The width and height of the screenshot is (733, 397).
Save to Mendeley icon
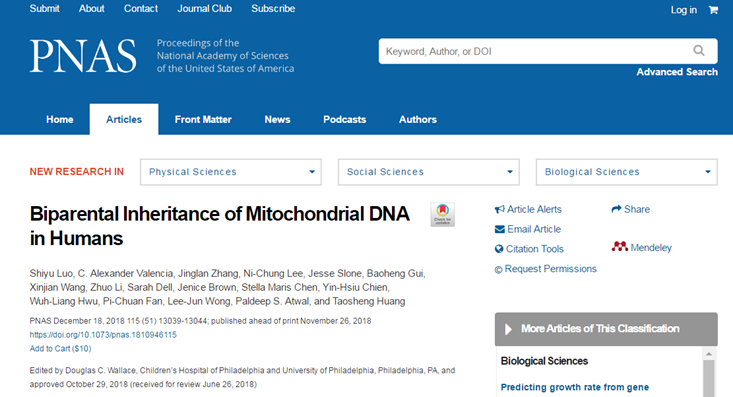click(620, 246)
